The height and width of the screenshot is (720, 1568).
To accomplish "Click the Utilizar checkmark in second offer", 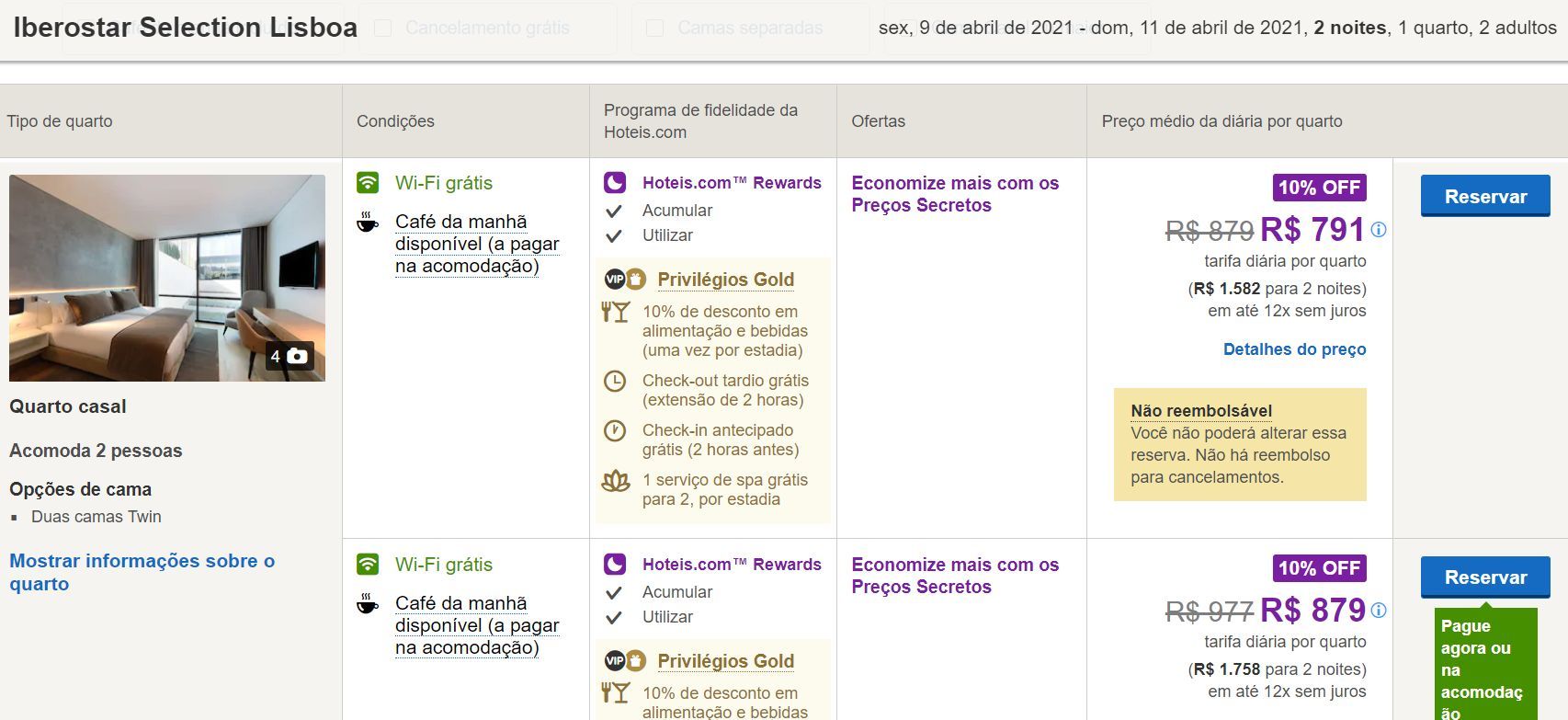I will pos(614,617).
